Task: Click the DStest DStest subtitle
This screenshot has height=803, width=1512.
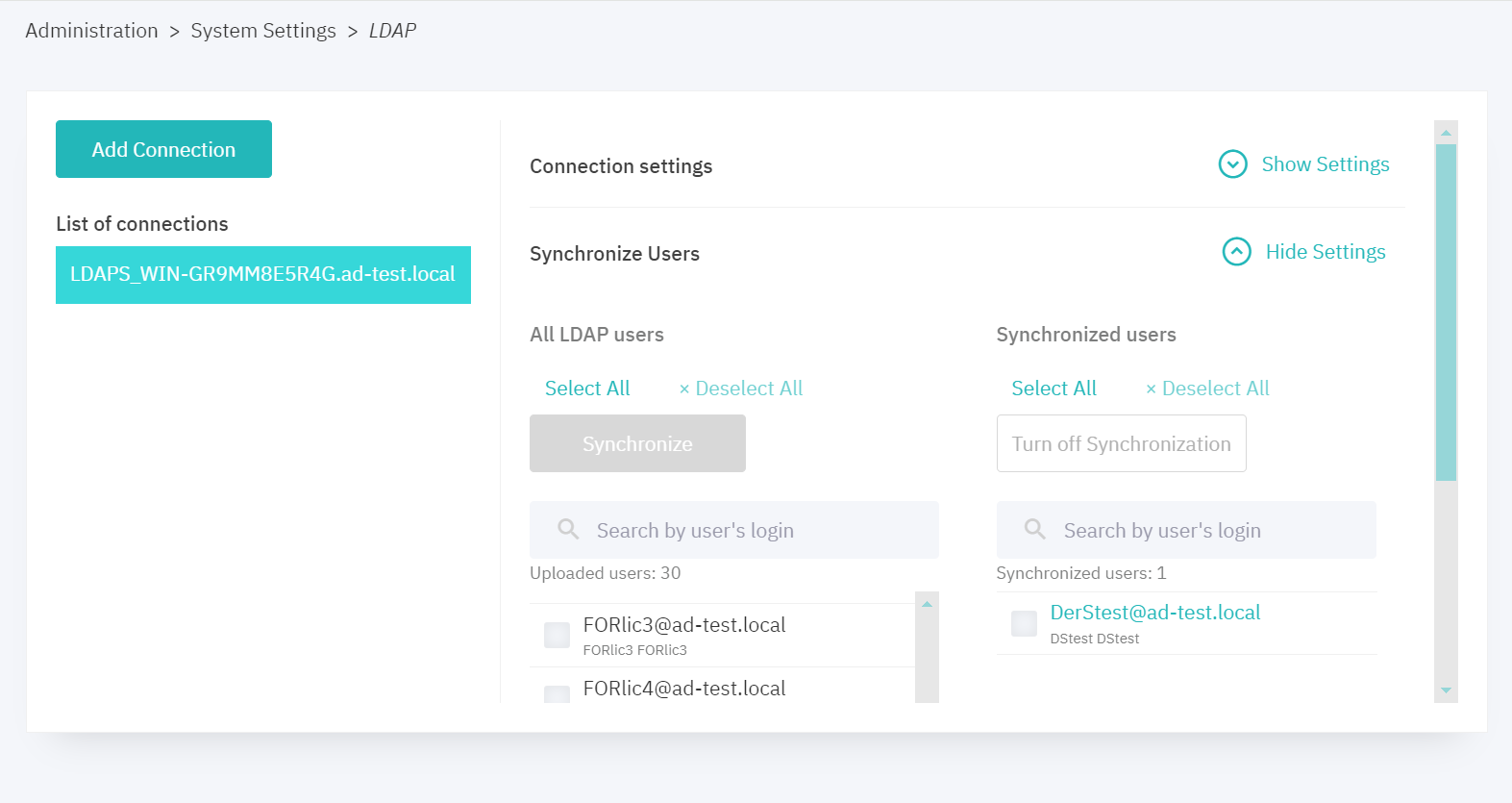Action: coord(1095,639)
